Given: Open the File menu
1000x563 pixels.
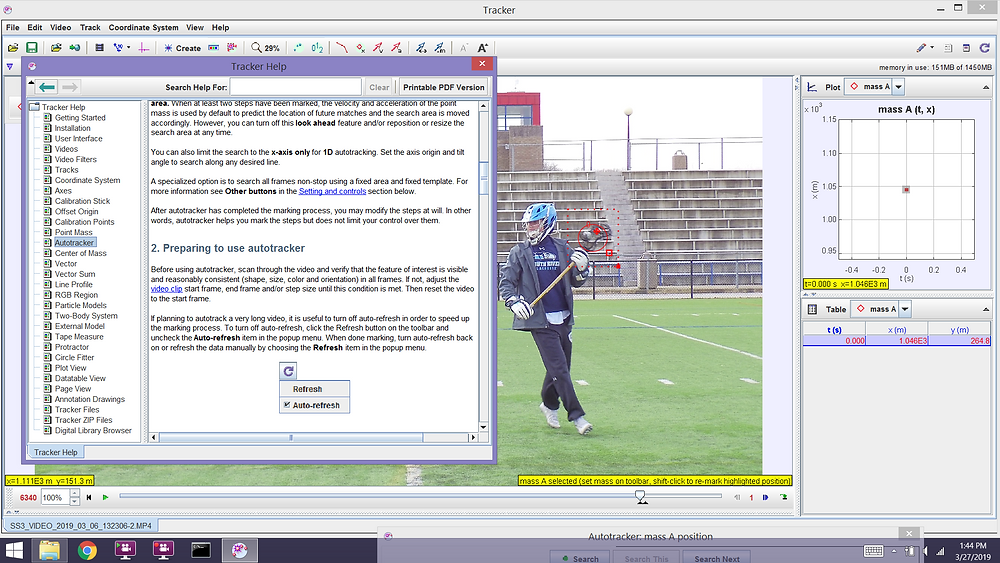Looking at the screenshot, I should click(13, 27).
